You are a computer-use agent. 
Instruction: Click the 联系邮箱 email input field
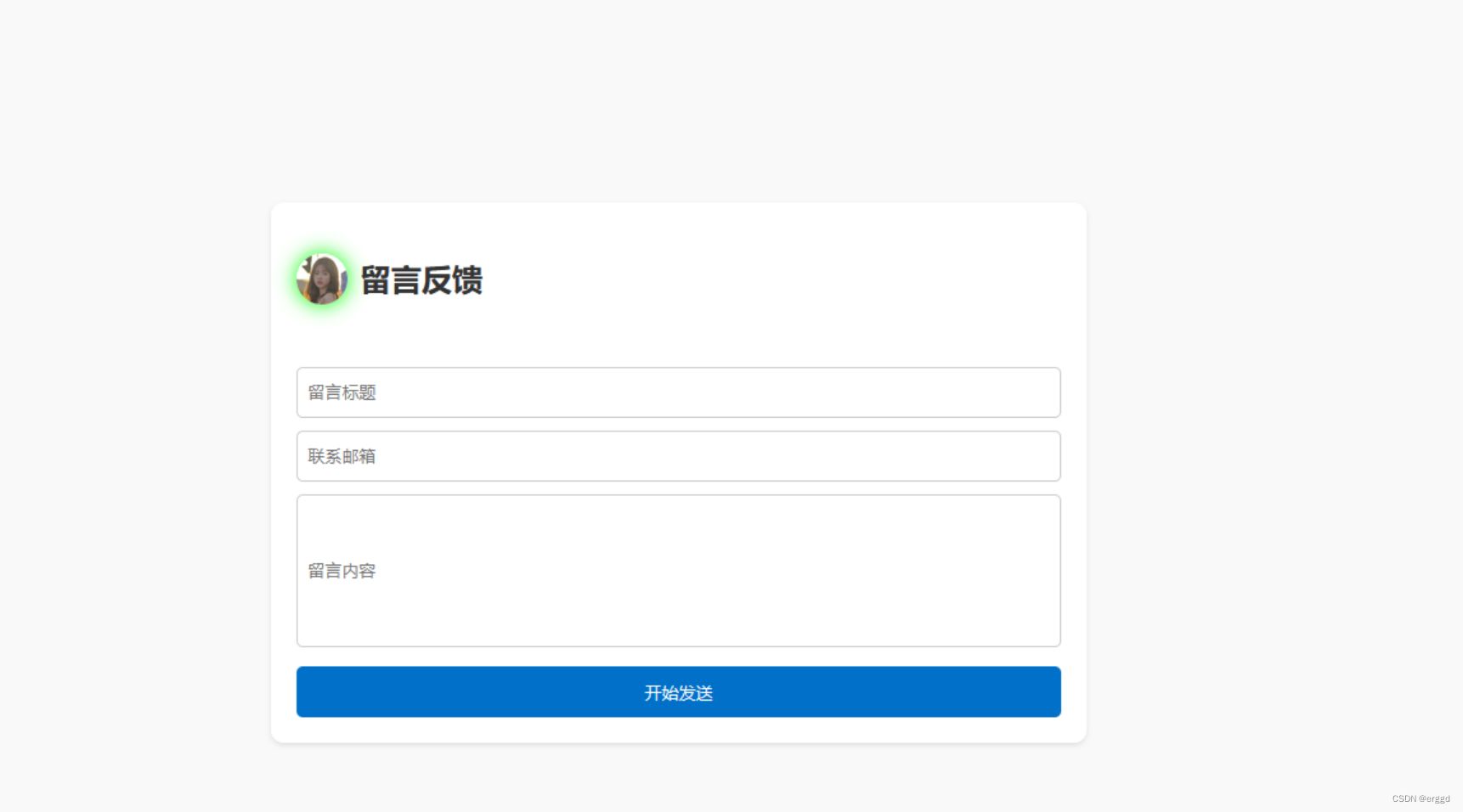678,456
